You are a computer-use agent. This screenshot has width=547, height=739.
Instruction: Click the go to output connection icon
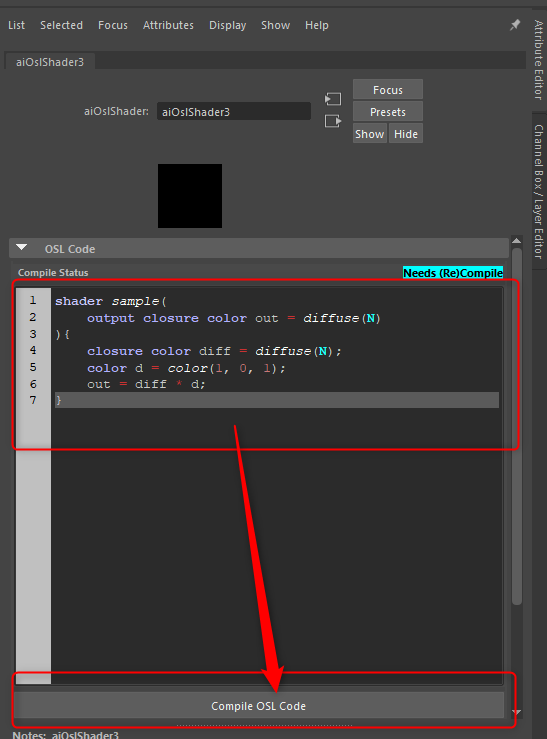[333, 121]
